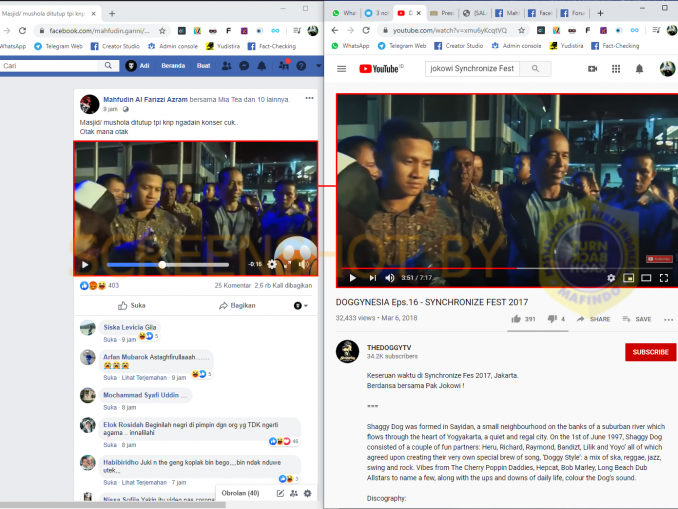Screen dimensions: 678x509
Task: Click YouTube search magnifier button
Action: (x=535, y=68)
